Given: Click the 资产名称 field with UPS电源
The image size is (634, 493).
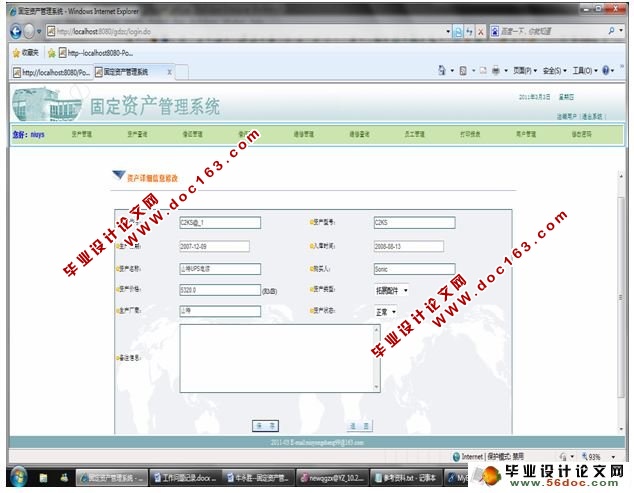Looking at the screenshot, I should point(220,269).
